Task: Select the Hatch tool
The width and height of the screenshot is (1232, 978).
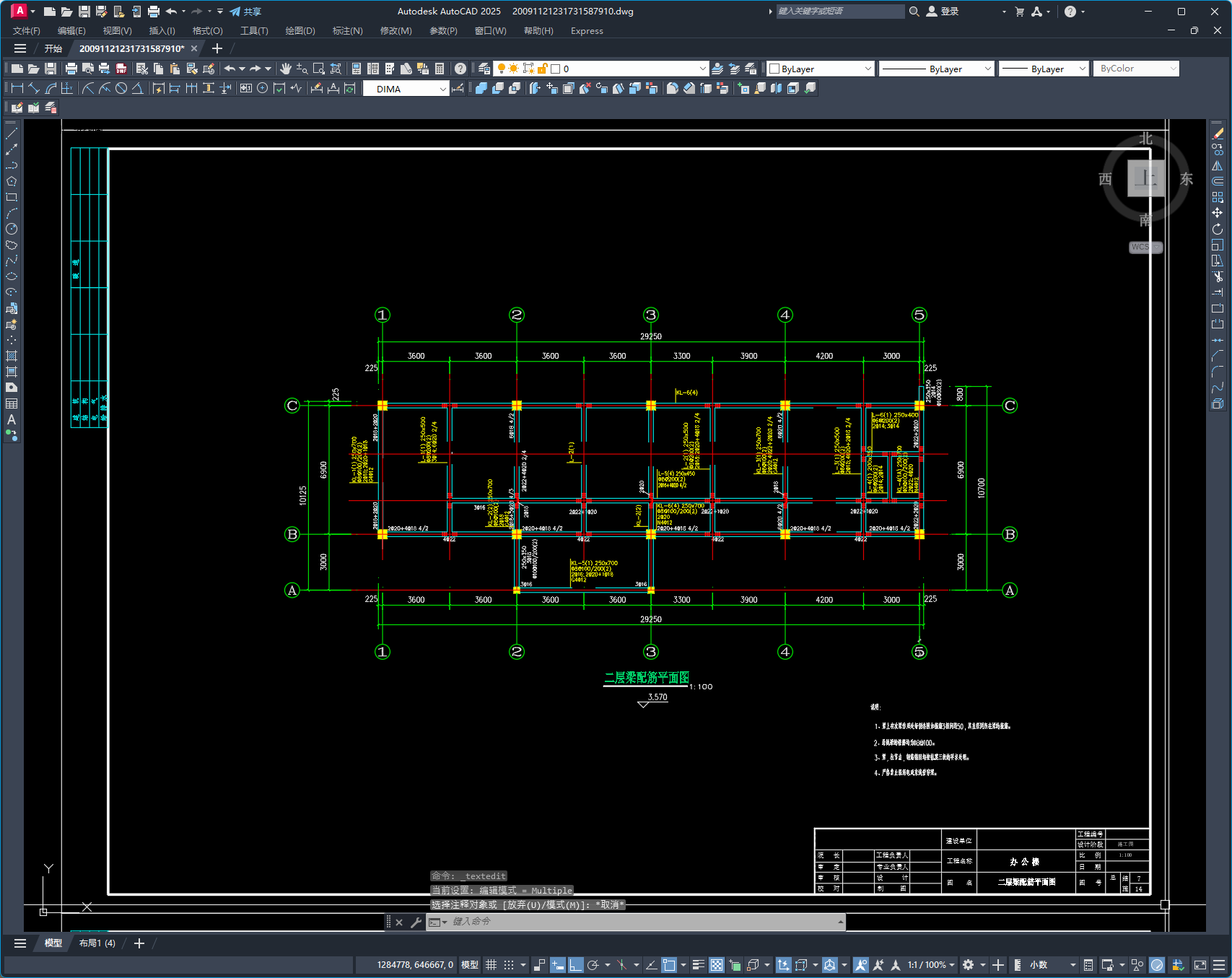Action: (12, 356)
